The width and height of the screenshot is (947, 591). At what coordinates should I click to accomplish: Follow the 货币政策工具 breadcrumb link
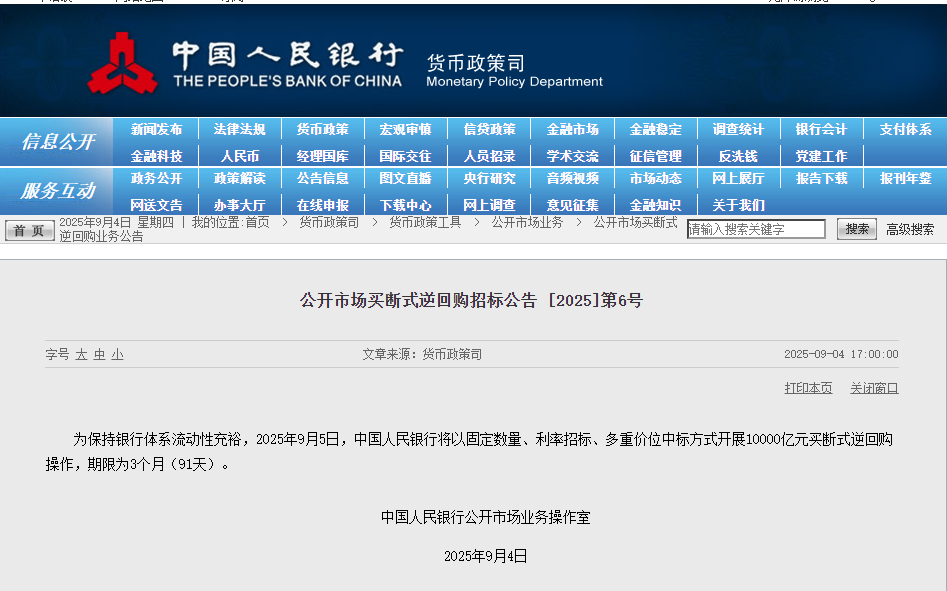tap(425, 222)
